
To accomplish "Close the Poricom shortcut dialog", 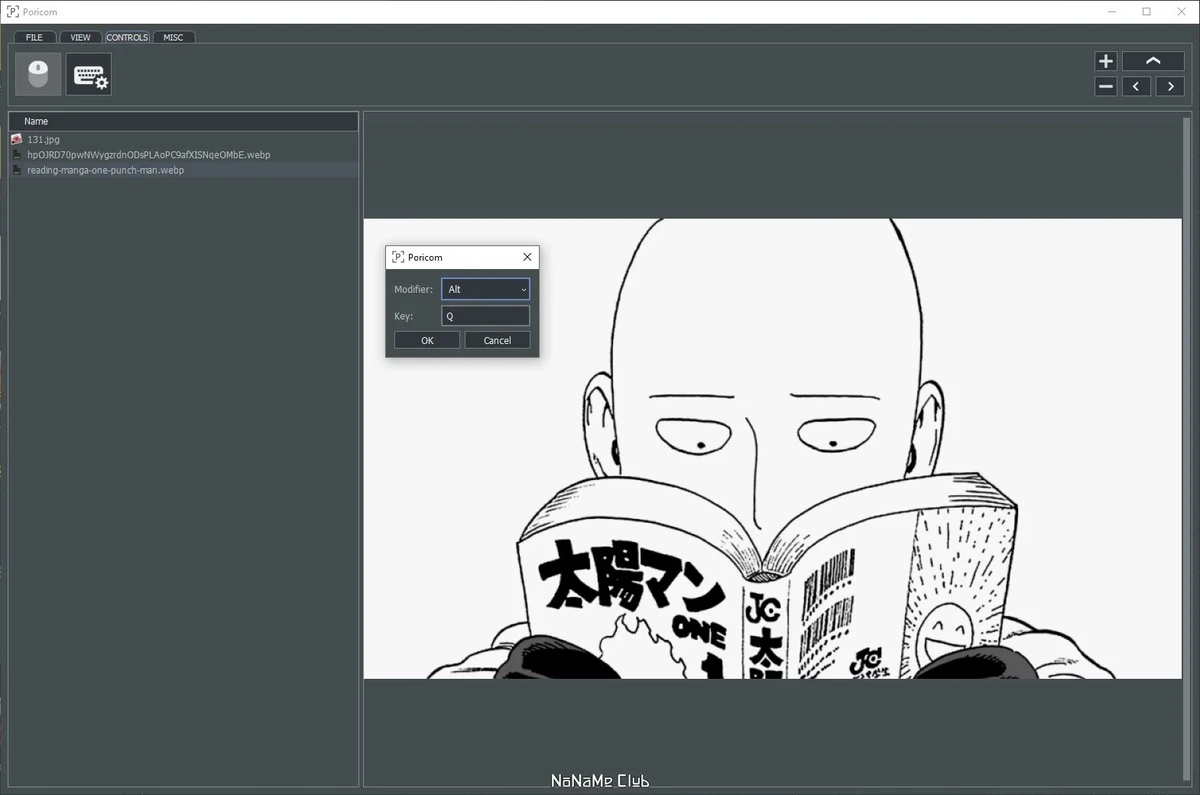I will tap(527, 257).
